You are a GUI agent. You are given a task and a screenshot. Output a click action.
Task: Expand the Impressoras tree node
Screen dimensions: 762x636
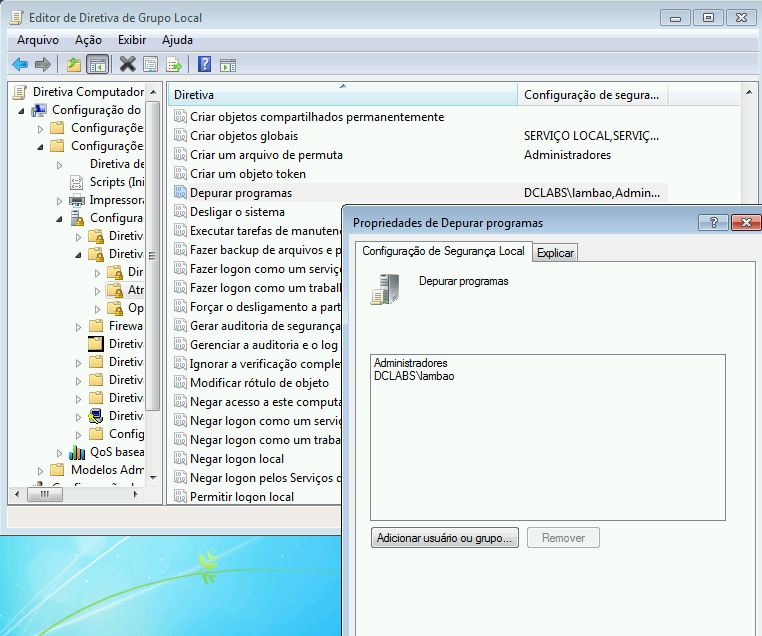(60, 200)
